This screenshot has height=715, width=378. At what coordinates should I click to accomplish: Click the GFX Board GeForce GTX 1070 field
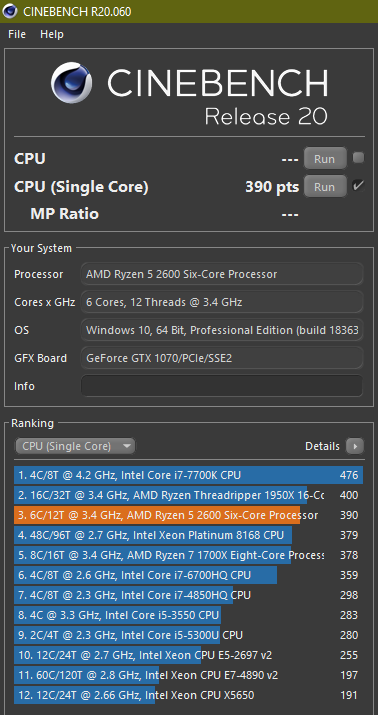tap(222, 358)
